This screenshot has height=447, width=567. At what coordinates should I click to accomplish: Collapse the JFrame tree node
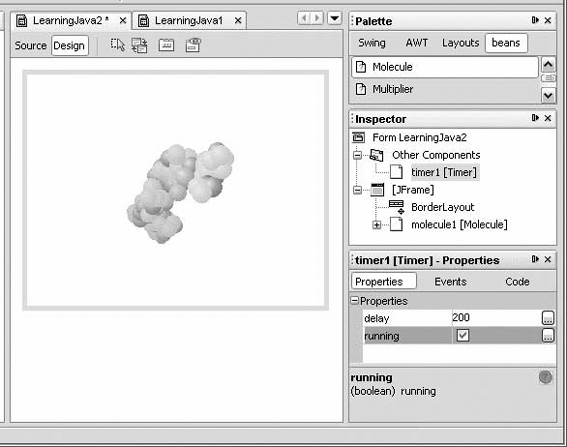point(357,190)
